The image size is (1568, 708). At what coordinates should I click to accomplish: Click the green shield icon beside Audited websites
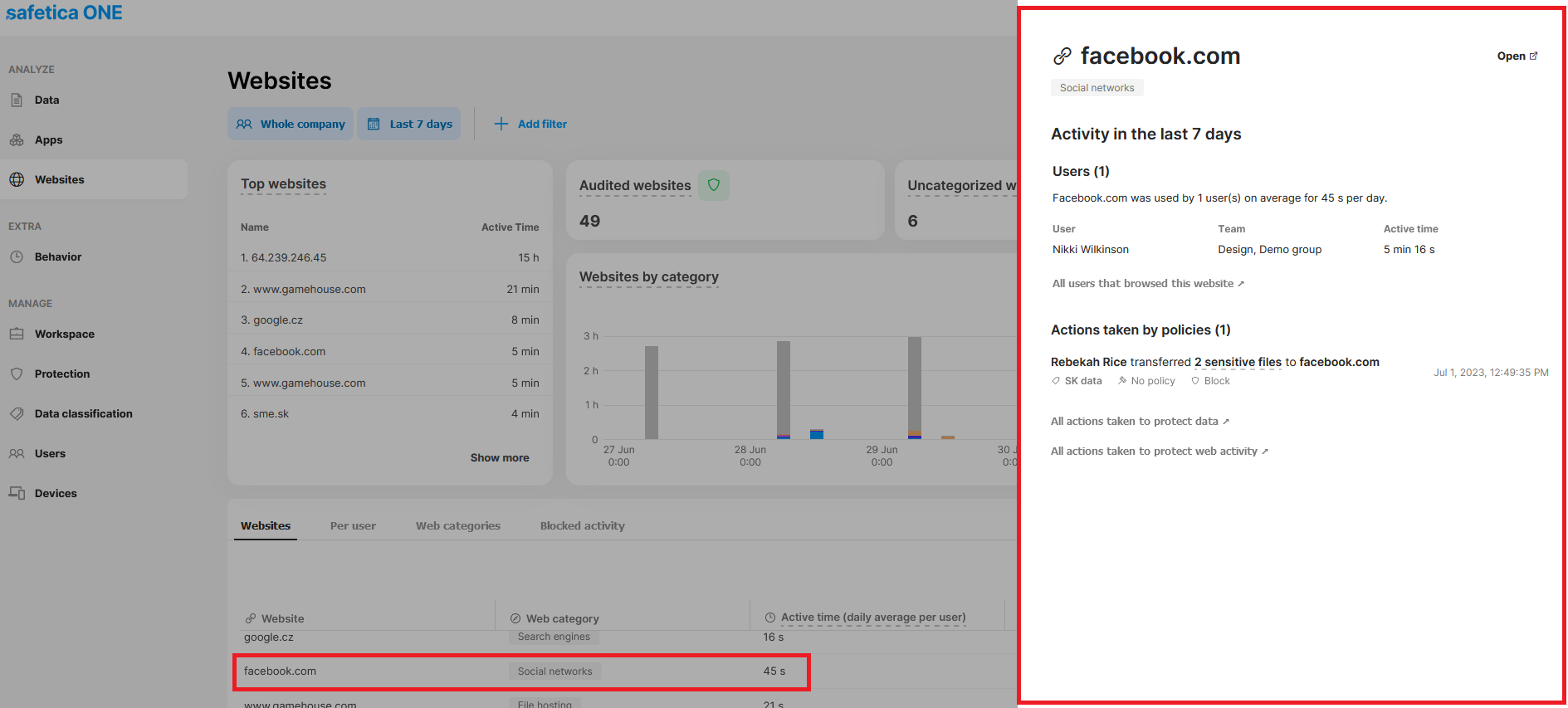pyautogui.click(x=713, y=185)
